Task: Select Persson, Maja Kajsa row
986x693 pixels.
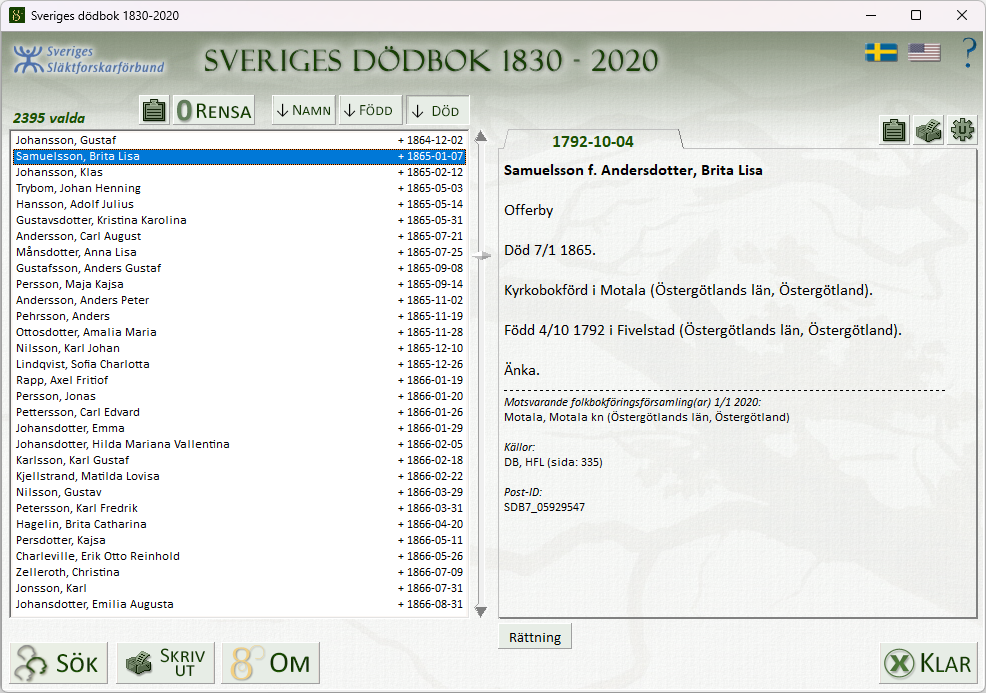Action: pyautogui.click(x=239, y=284)
